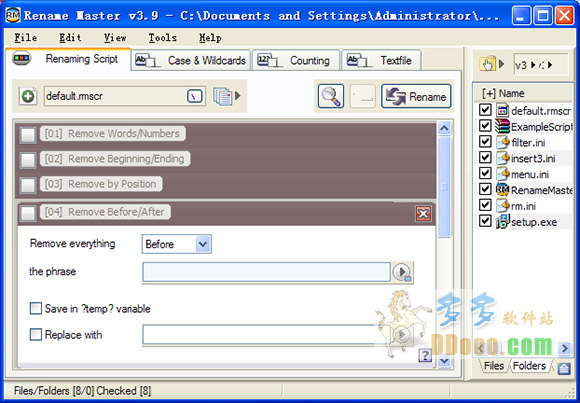Uncheck the ExampleScript file checkbox
The width and height of the screenshot is (580, 403).
(x=485, y=125)
